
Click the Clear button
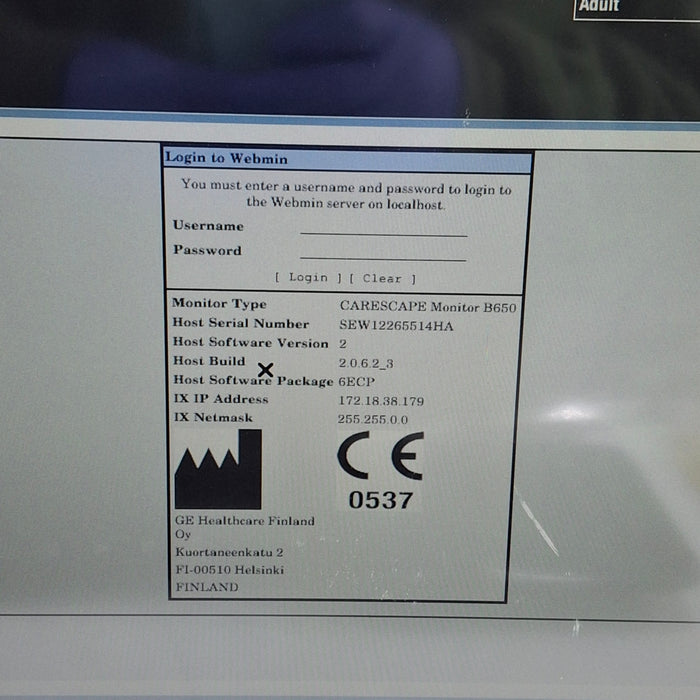(382, 279)
